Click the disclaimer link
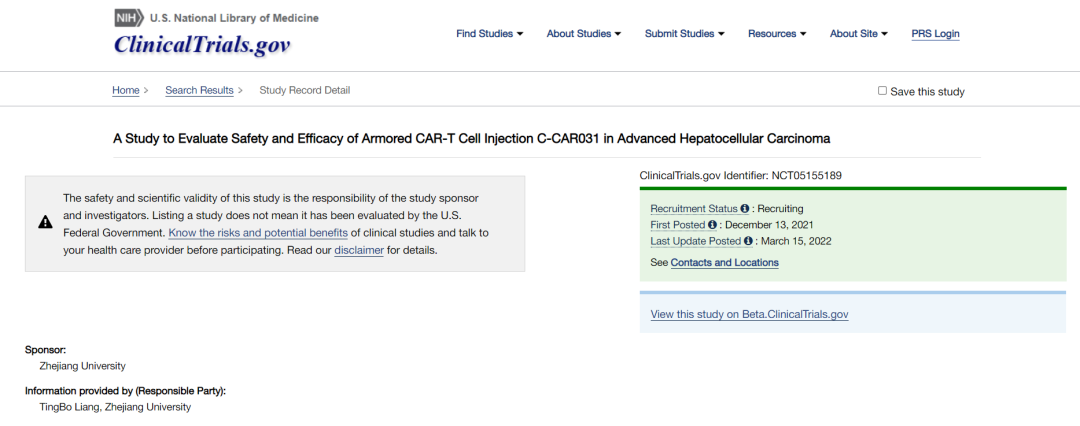Image resolution: width=1080 pixels, height=426 pixels. click(359, 250)
